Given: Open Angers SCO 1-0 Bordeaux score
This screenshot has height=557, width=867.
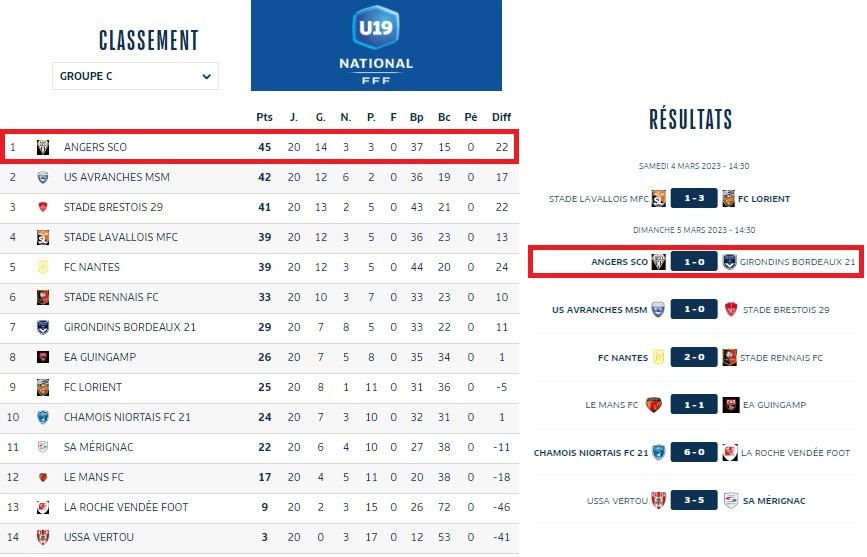Looking at the screenshot, I should pos(694,262).
